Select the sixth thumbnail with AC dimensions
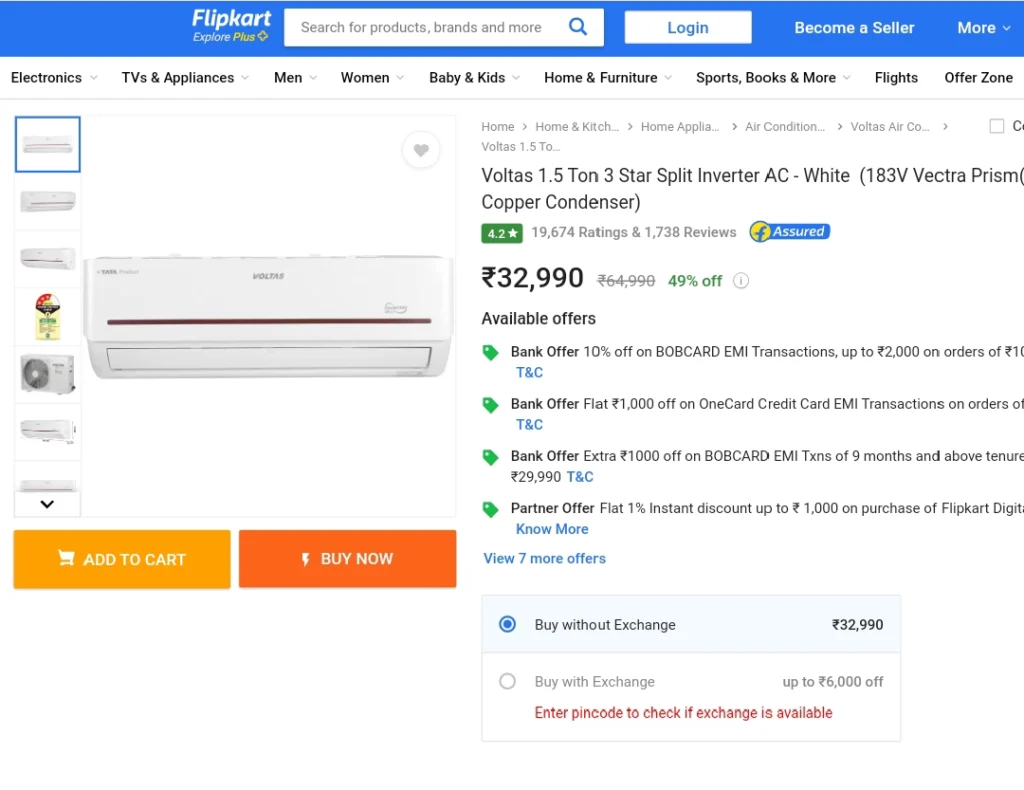This screenshot has width=1024, height=790. [48, 432]
